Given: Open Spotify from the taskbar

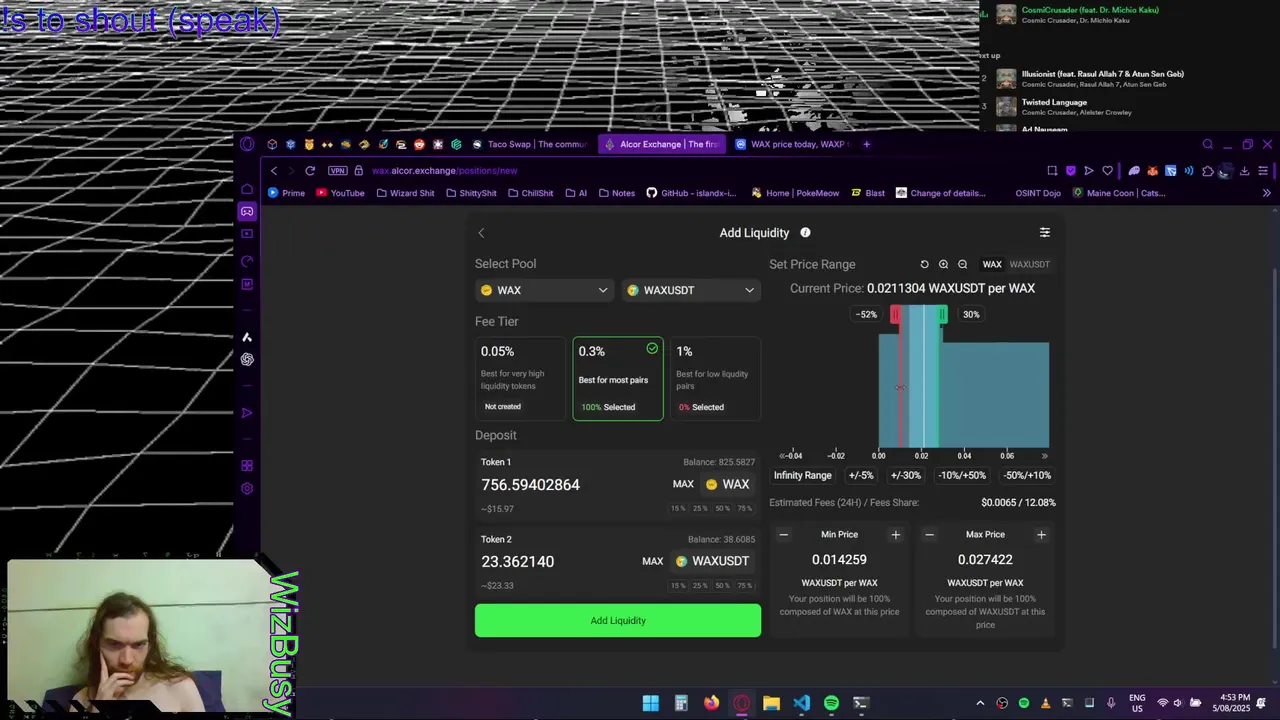Looking at the screenshot, I should coord(831,703).
